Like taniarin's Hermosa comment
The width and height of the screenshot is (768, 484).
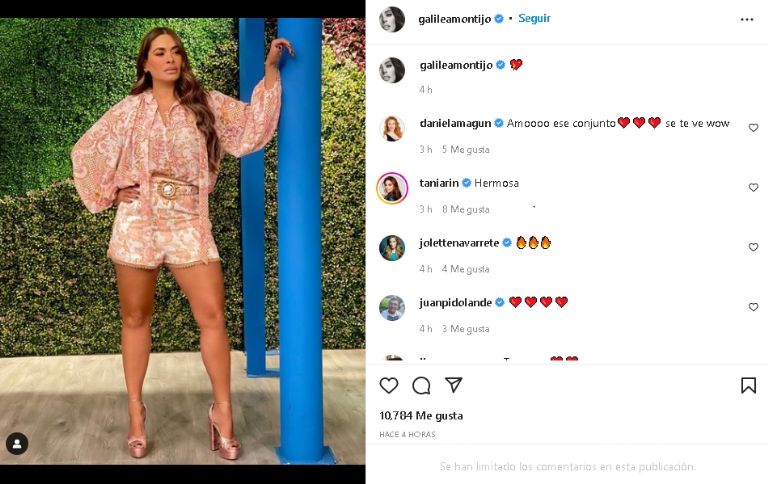[x=753, y=188]
